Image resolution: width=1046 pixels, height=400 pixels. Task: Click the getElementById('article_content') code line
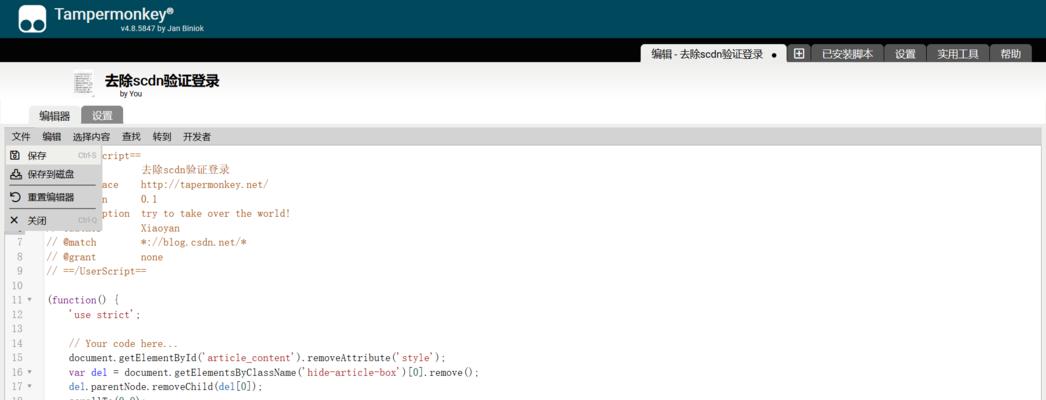point(257,357)
